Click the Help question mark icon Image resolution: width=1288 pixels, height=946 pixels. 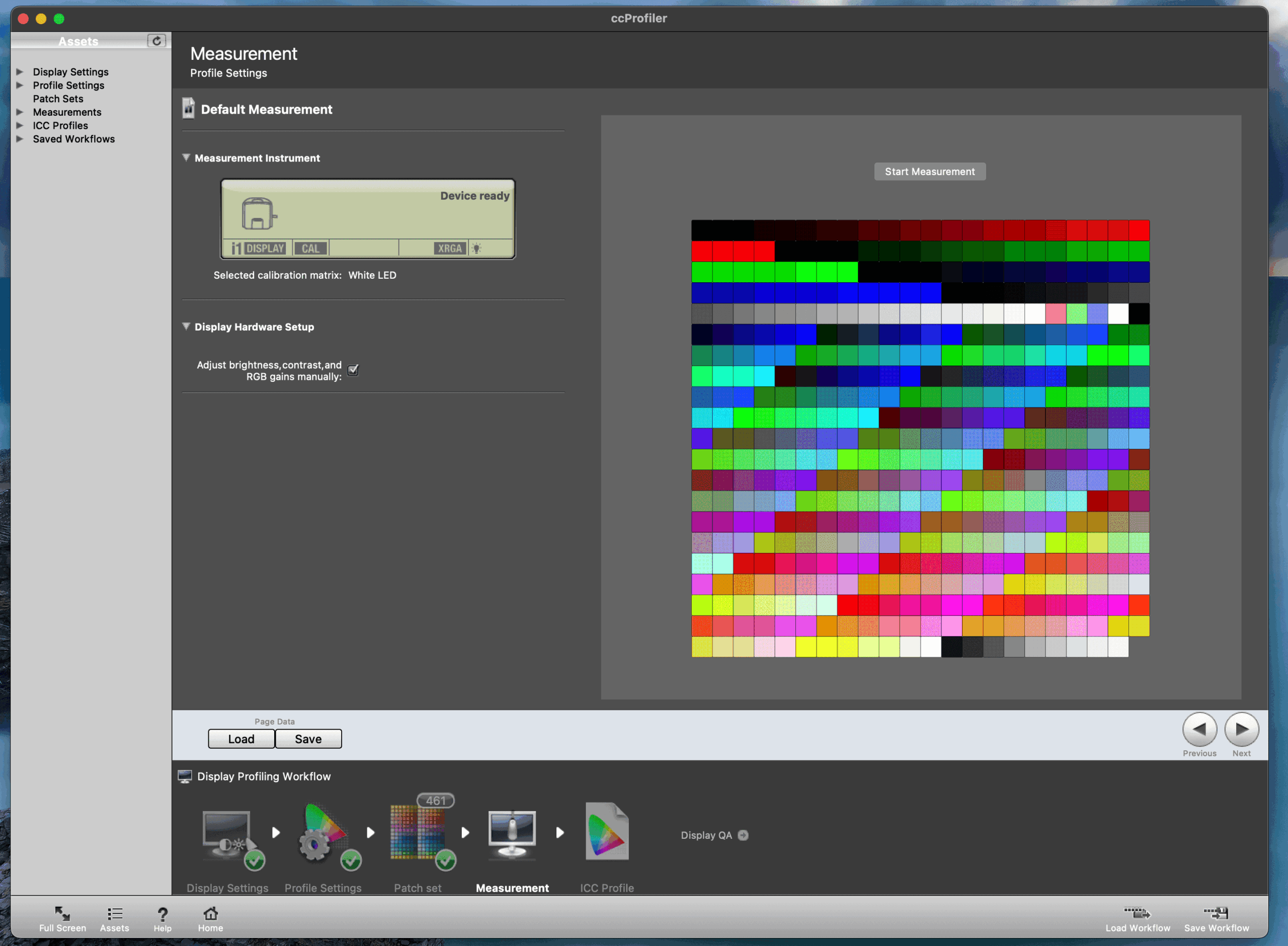(x=163, y=915)
